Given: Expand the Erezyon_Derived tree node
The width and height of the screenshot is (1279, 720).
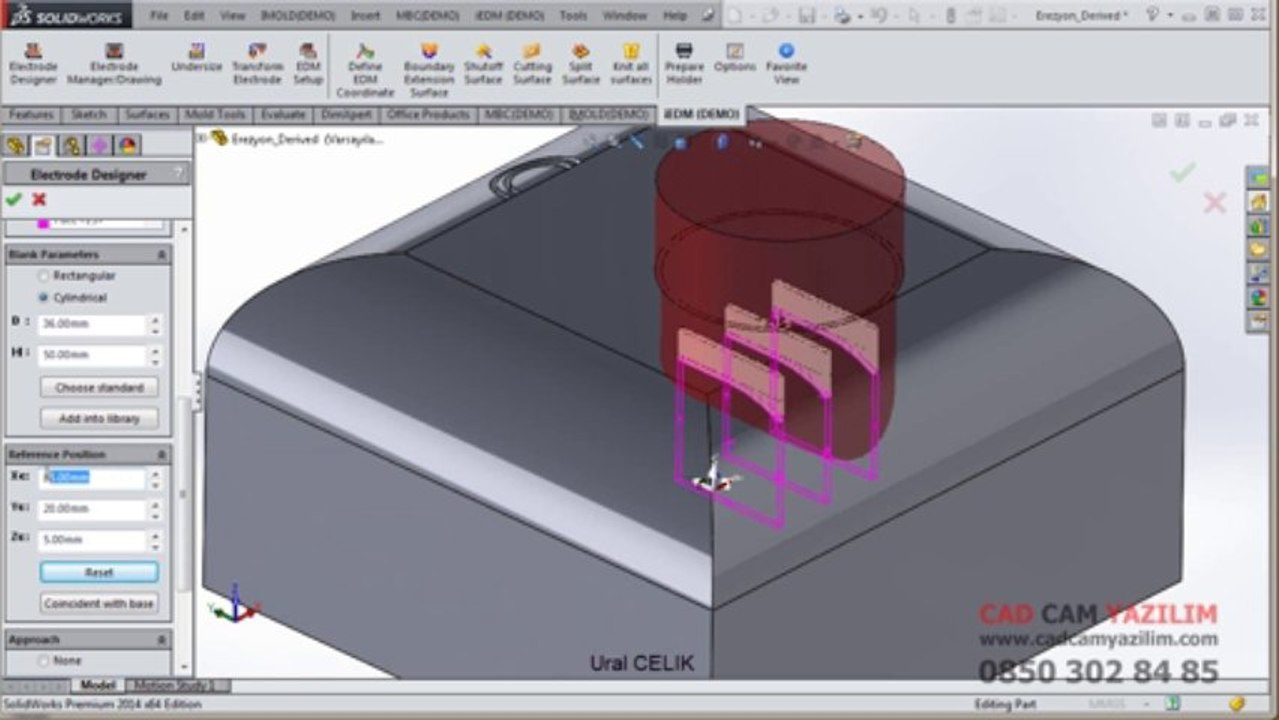Looking at the screenshot, I should click(202, 139).
